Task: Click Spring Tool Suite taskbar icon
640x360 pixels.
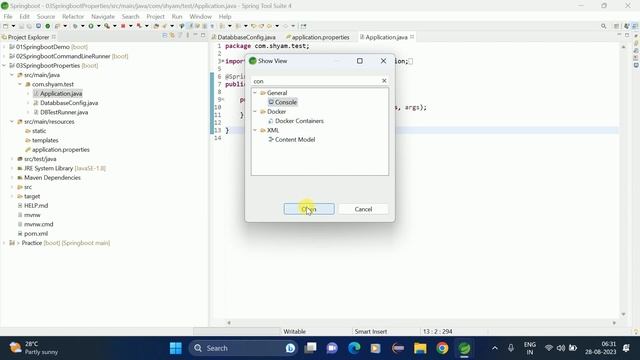Action: pyautogui.click(x=464, y=348)
